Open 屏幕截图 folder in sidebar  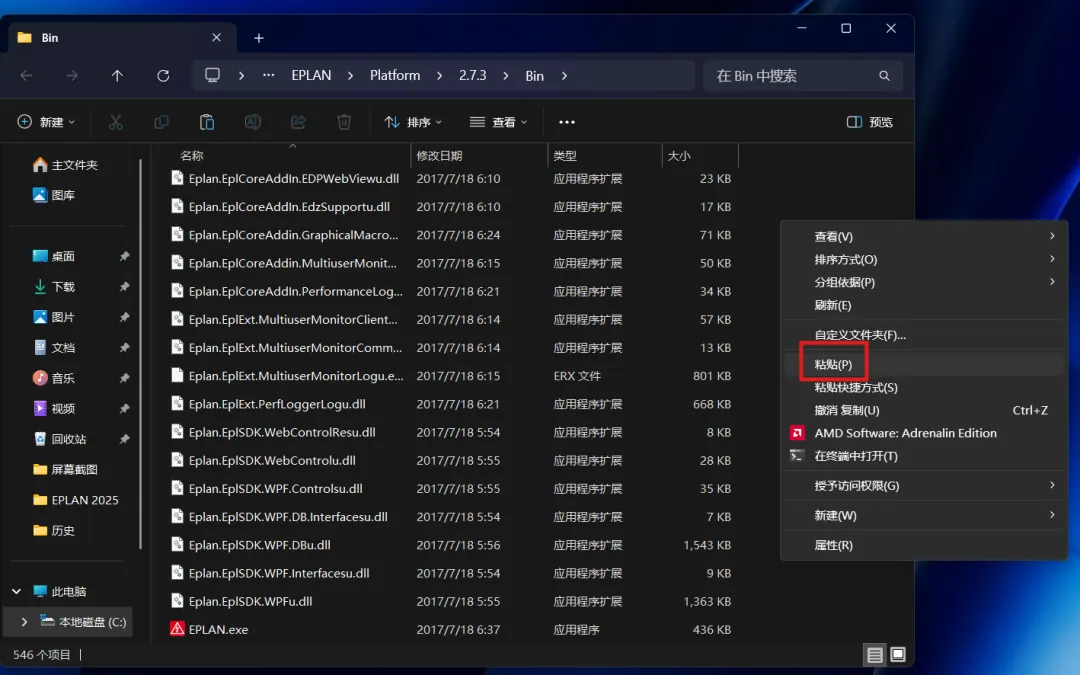(x=65, y=469)
